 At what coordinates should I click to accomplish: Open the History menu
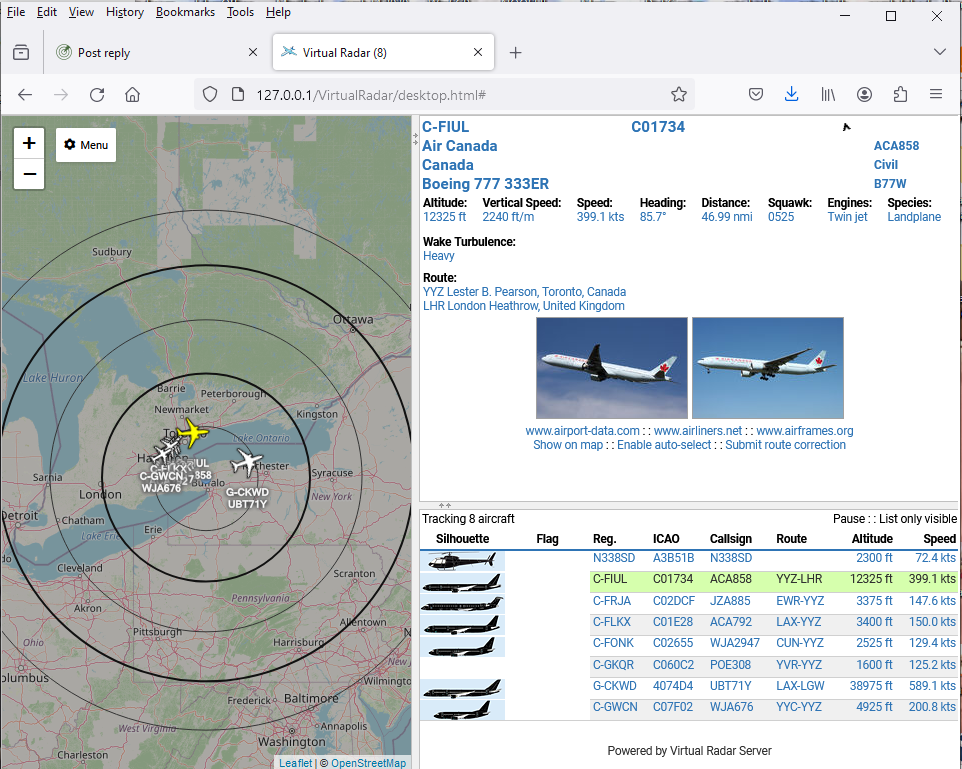[125, 12]
